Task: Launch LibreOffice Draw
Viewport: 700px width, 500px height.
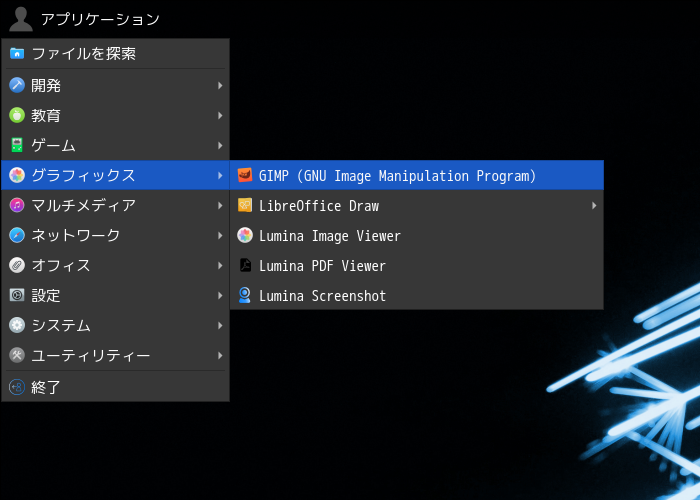Action: (417, 205)
